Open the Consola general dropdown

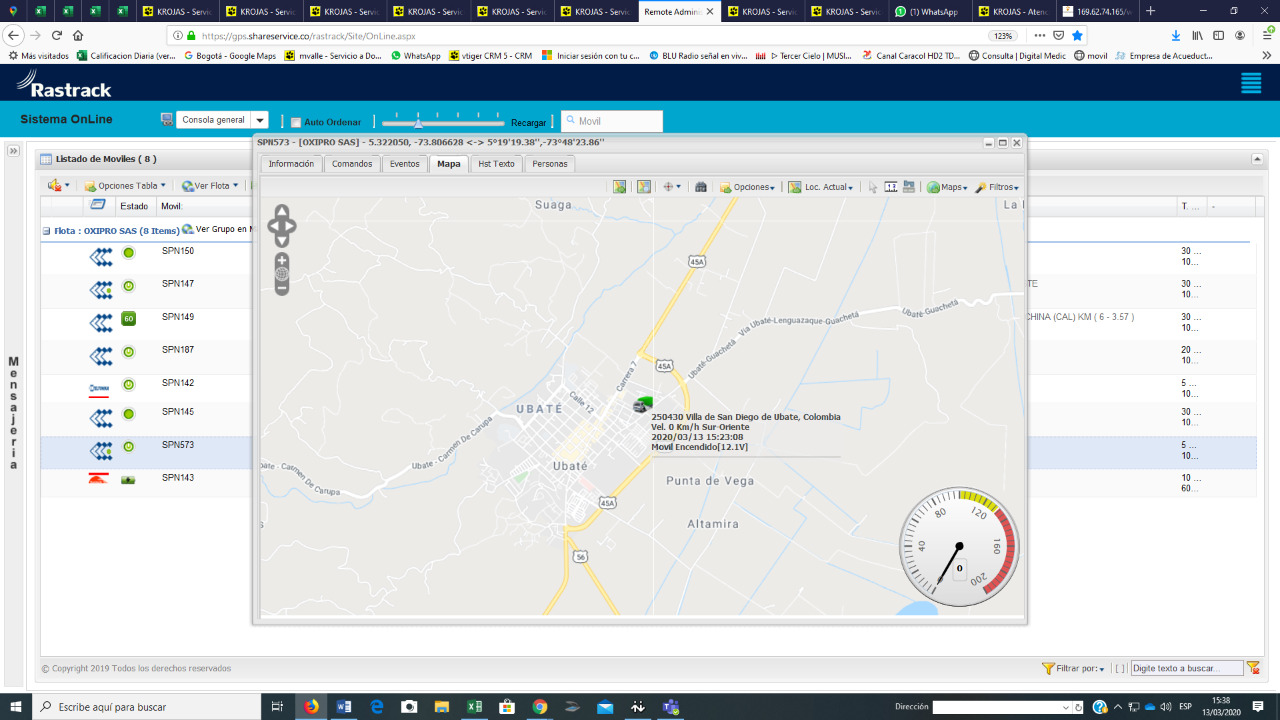259,120
